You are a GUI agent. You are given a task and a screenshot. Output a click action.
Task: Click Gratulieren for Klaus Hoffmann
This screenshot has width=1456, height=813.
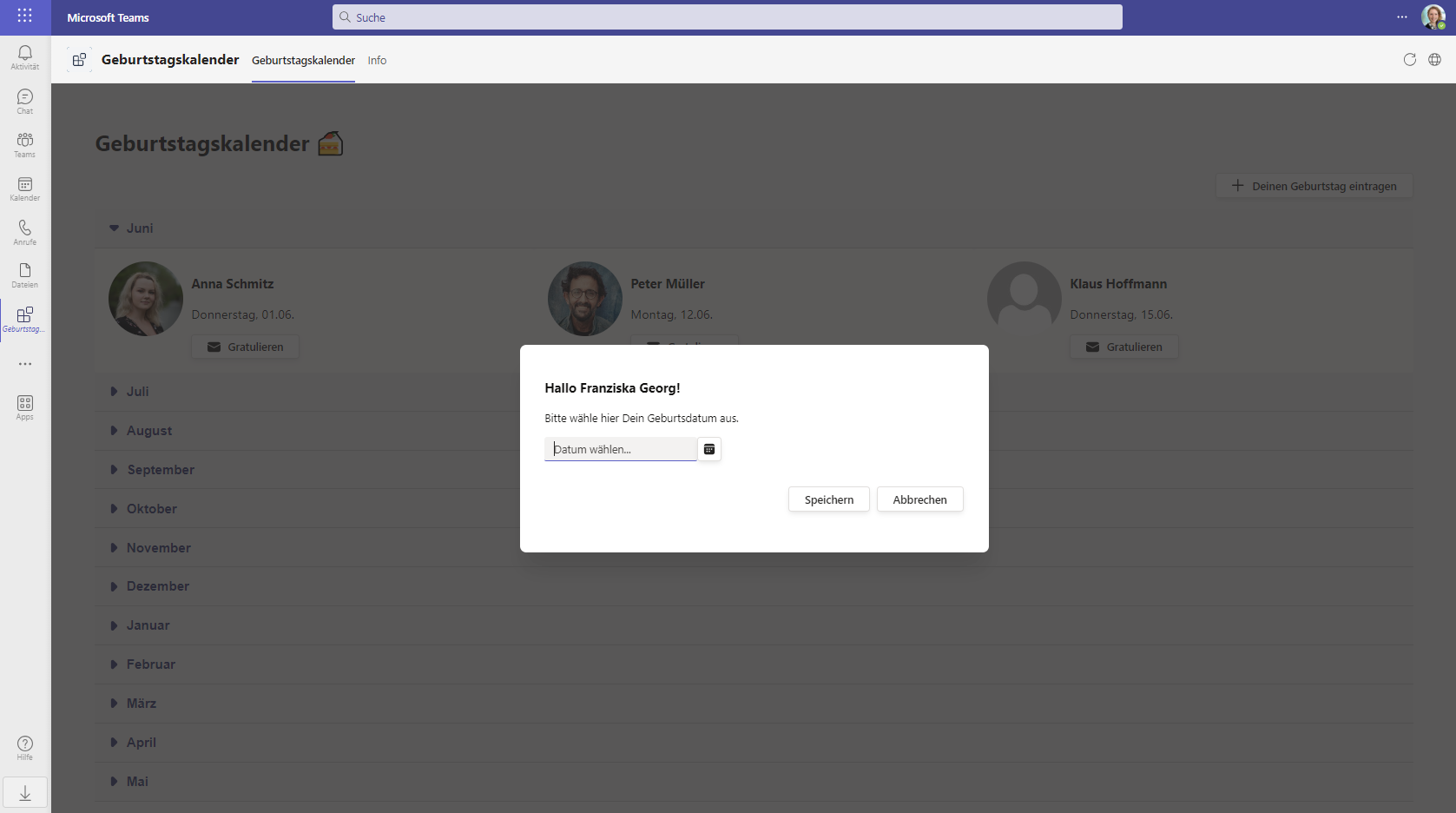coord(1124,347)
